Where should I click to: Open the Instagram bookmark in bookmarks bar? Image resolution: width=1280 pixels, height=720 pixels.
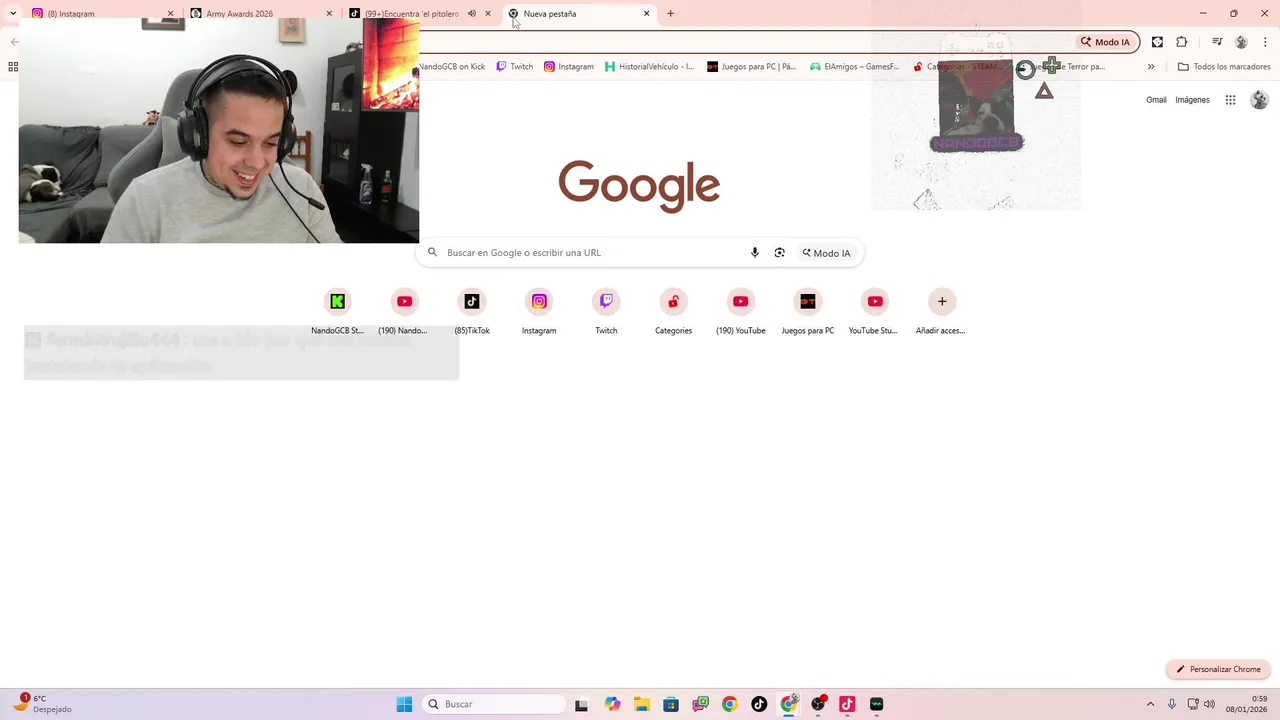(x=569, y=67)
